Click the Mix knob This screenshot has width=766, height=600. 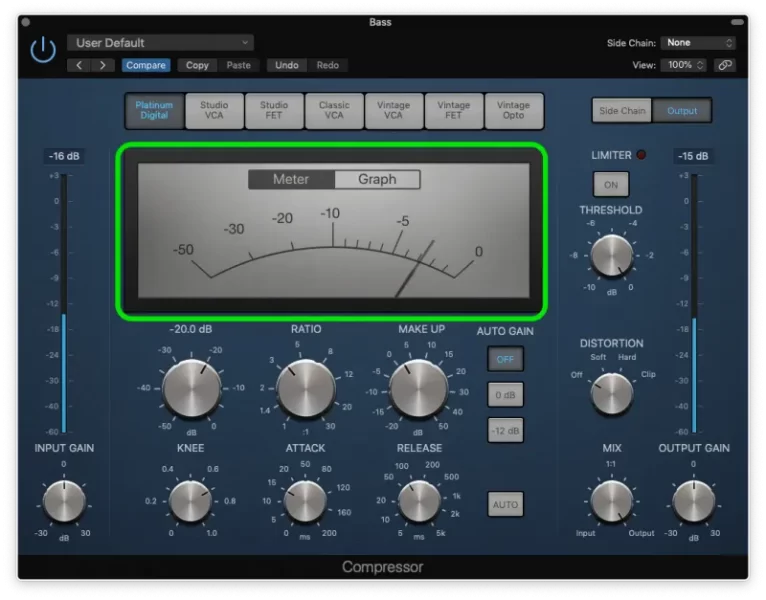point(612,501)
